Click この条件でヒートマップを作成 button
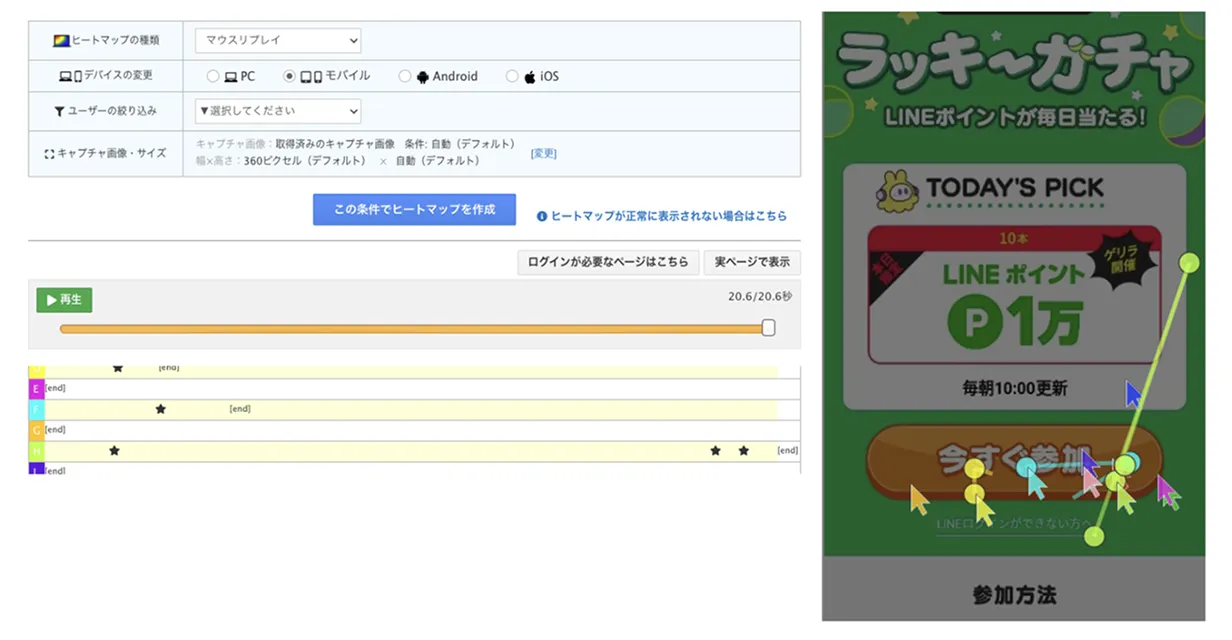This screenshot has height=640, width=1232. [414, 210]
